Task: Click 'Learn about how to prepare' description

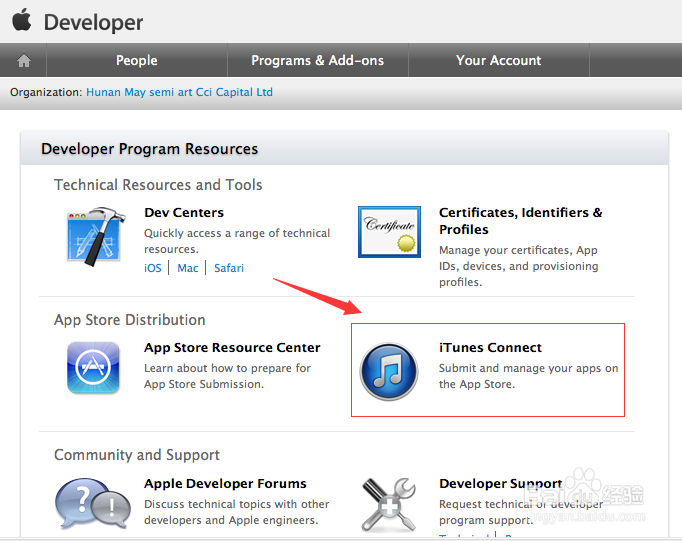Action: coord(227,376)
